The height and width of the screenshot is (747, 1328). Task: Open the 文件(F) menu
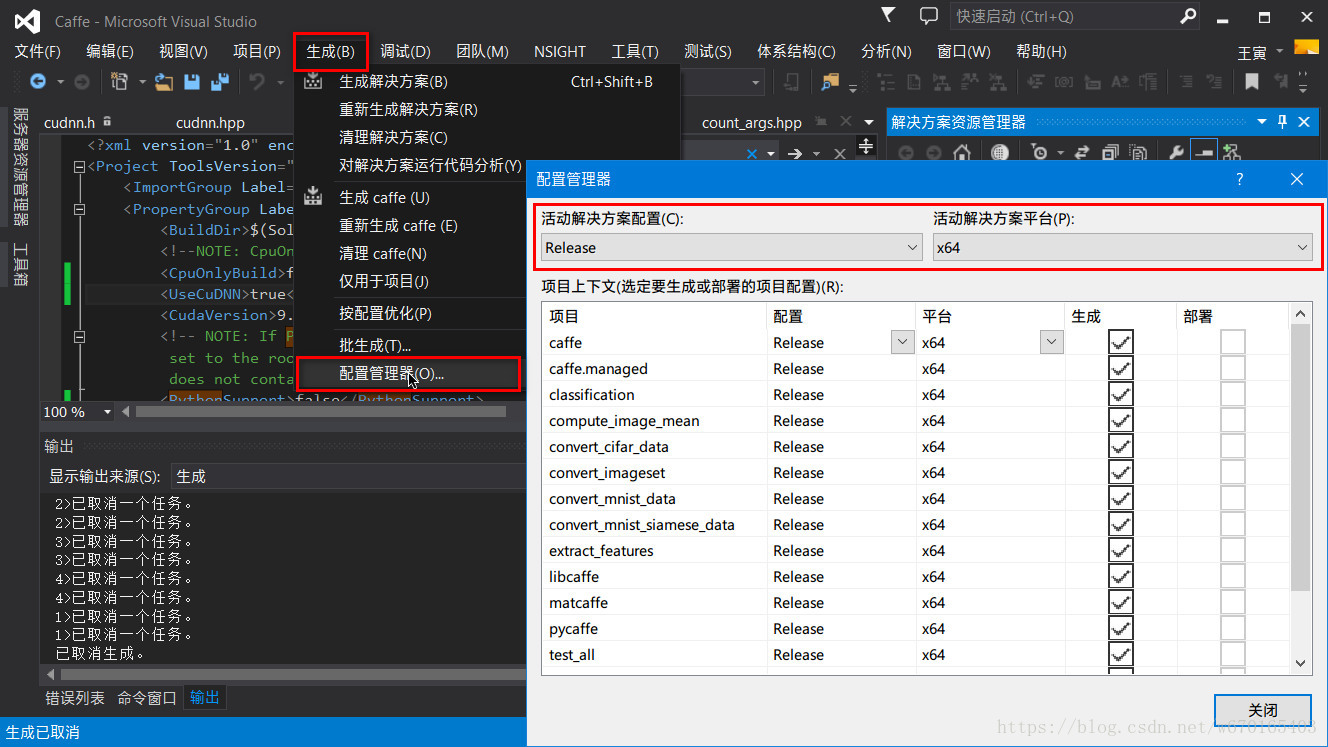pos(38,51)
